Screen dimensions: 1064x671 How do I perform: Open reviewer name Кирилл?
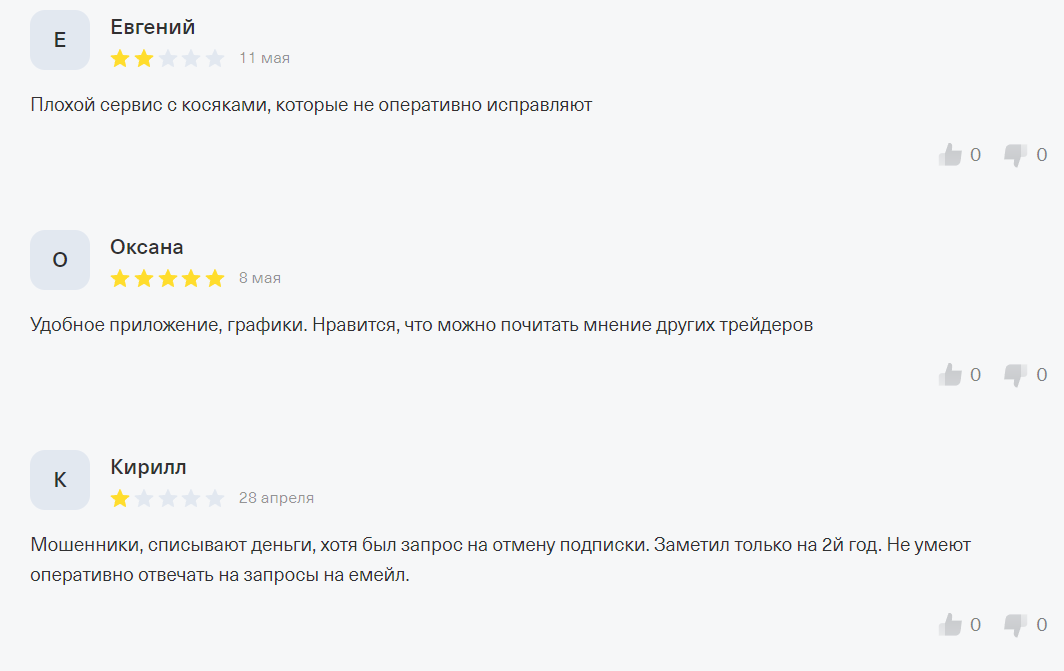148,467
